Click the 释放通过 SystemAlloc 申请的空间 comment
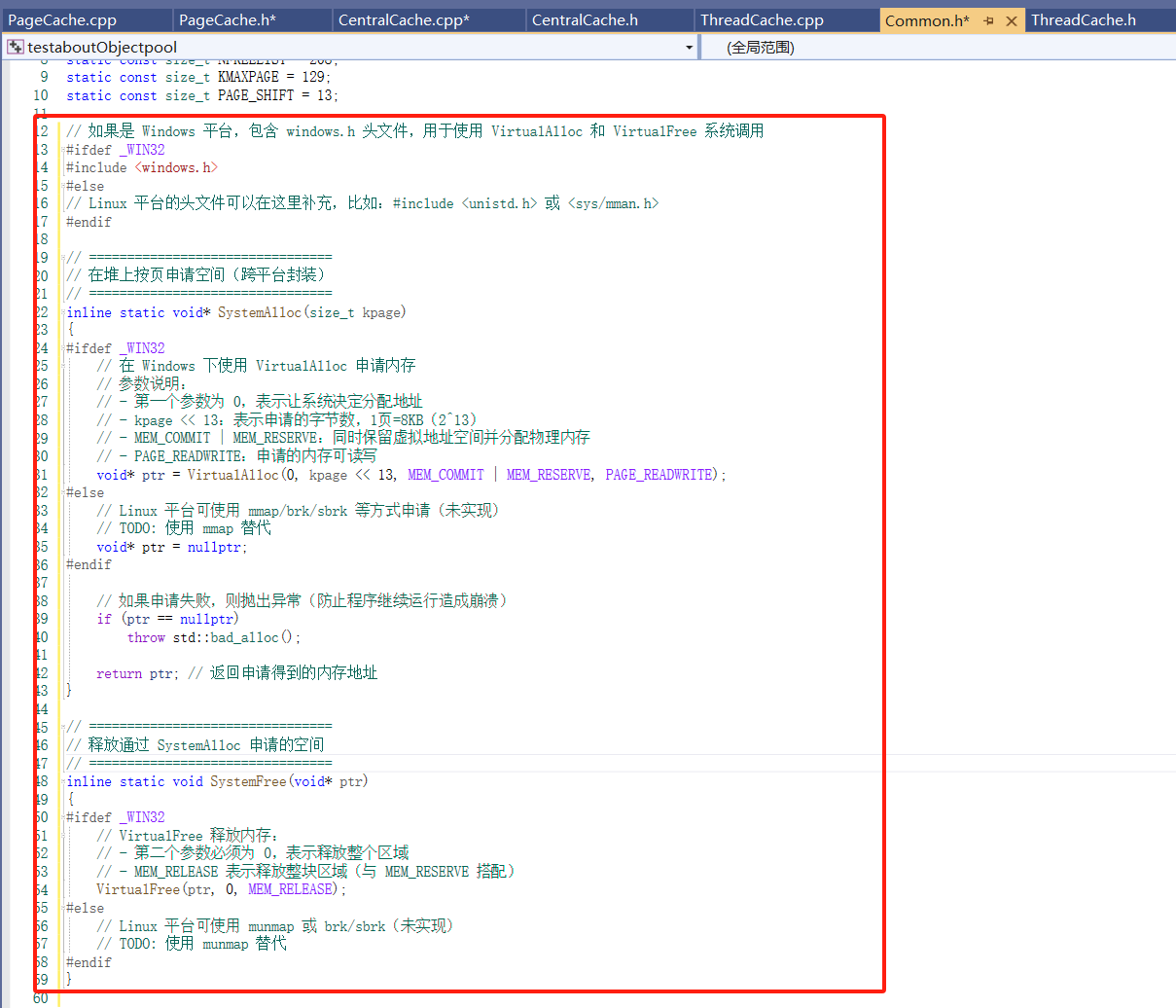This screenshot has height=1008, width=1176. (x=196, y=745)
